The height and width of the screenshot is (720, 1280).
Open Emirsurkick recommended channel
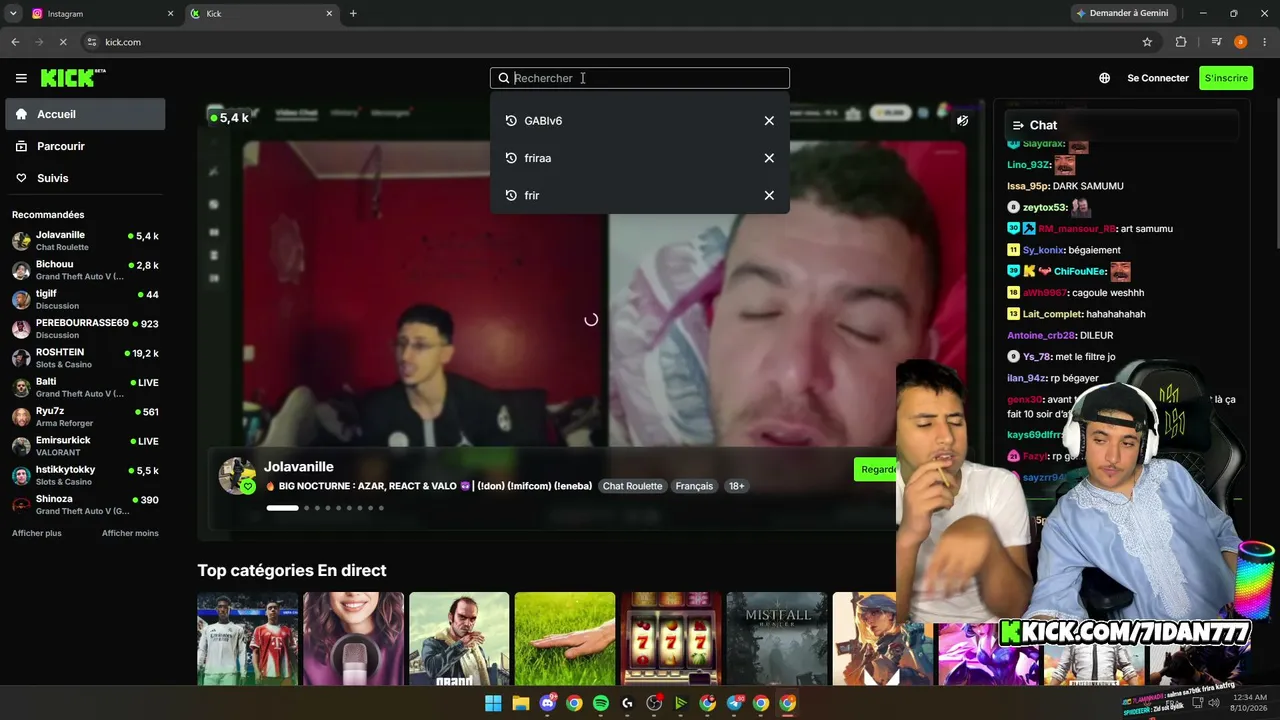(85, 446)
